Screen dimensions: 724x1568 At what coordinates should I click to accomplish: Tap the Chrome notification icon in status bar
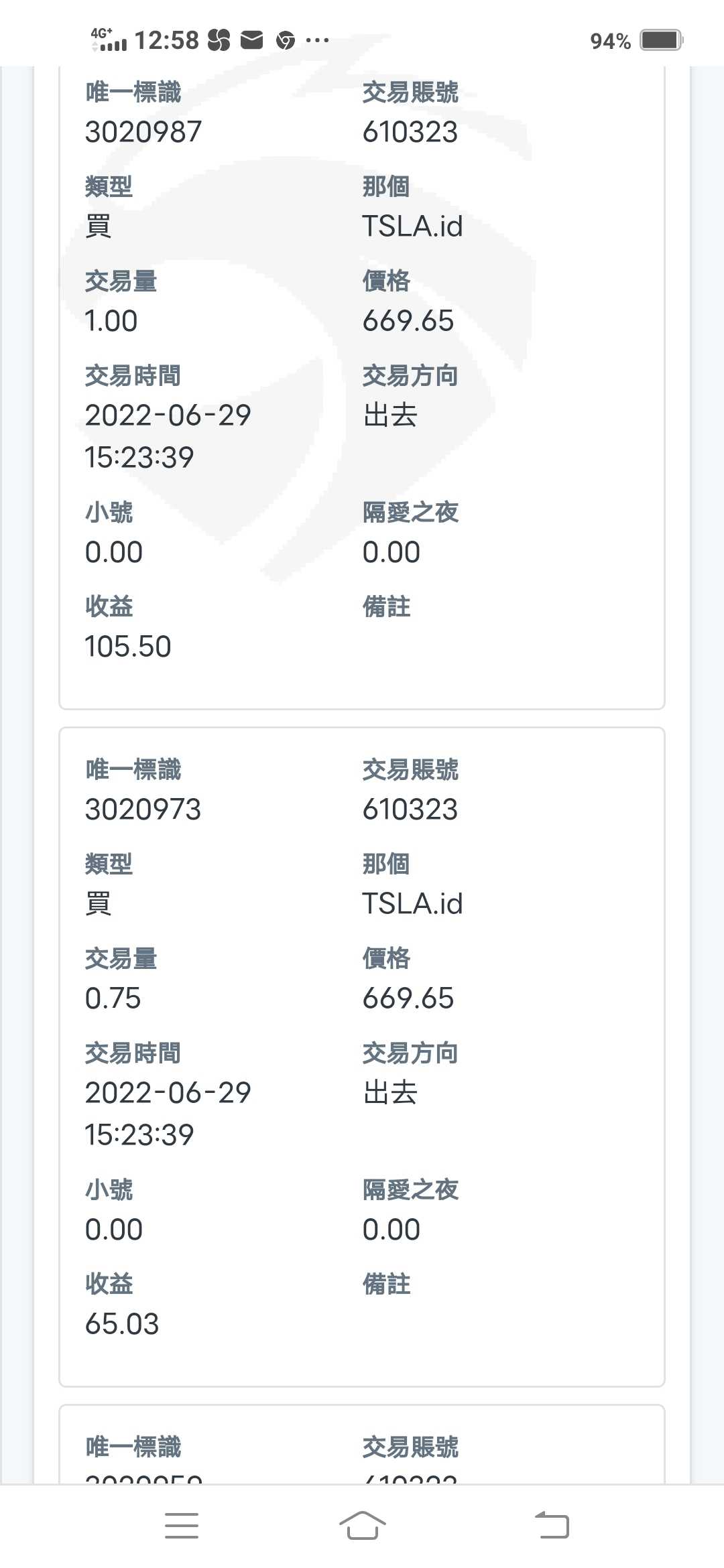[x=286, y=41]
